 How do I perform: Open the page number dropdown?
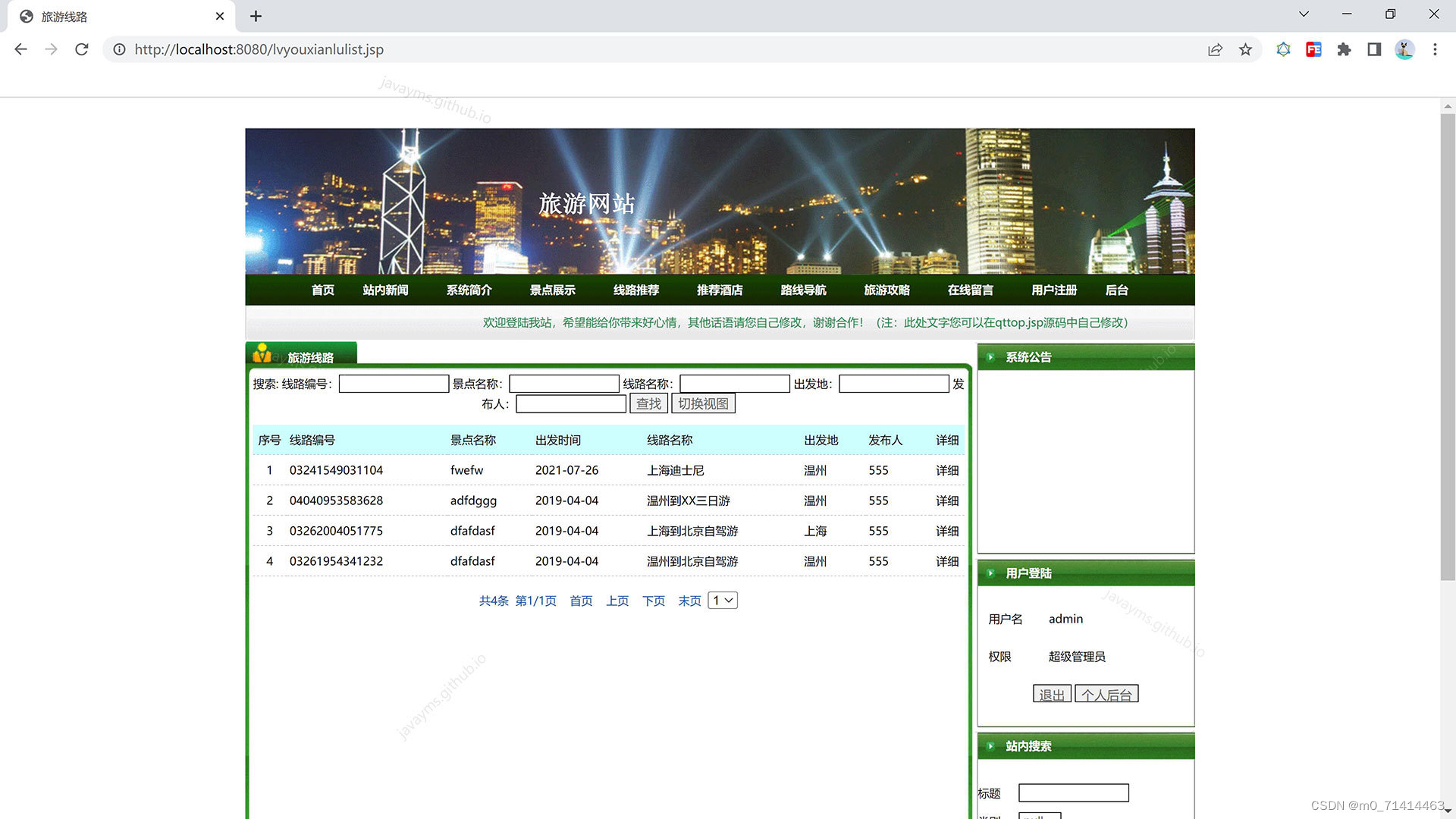pos(723,601)
